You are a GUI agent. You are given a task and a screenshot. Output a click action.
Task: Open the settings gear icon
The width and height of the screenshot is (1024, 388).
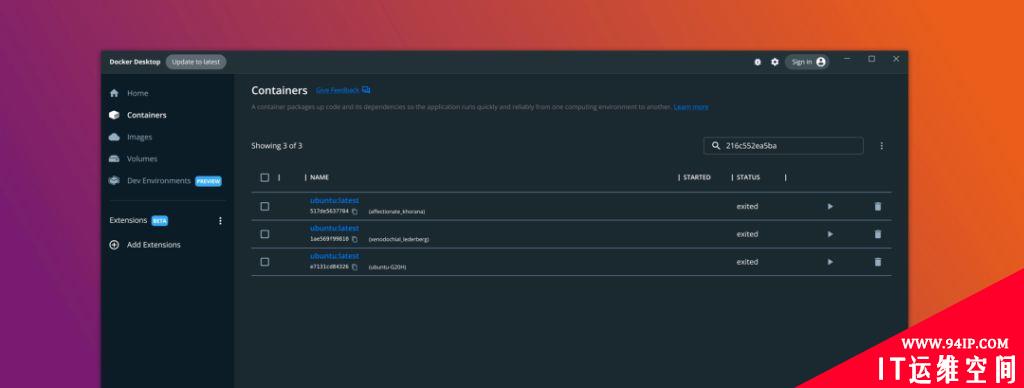click(775, 62)
